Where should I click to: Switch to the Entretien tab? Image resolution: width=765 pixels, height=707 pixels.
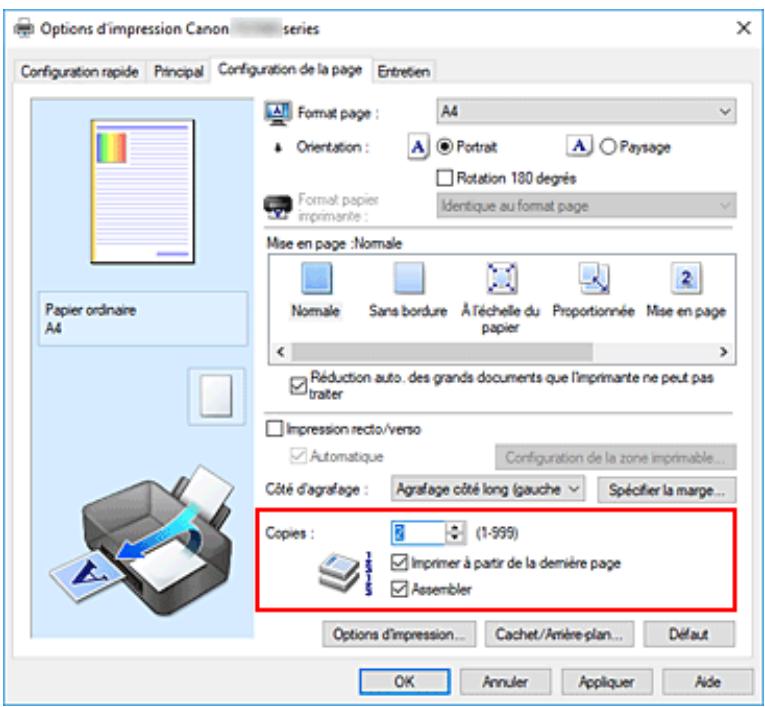[403, 72]
